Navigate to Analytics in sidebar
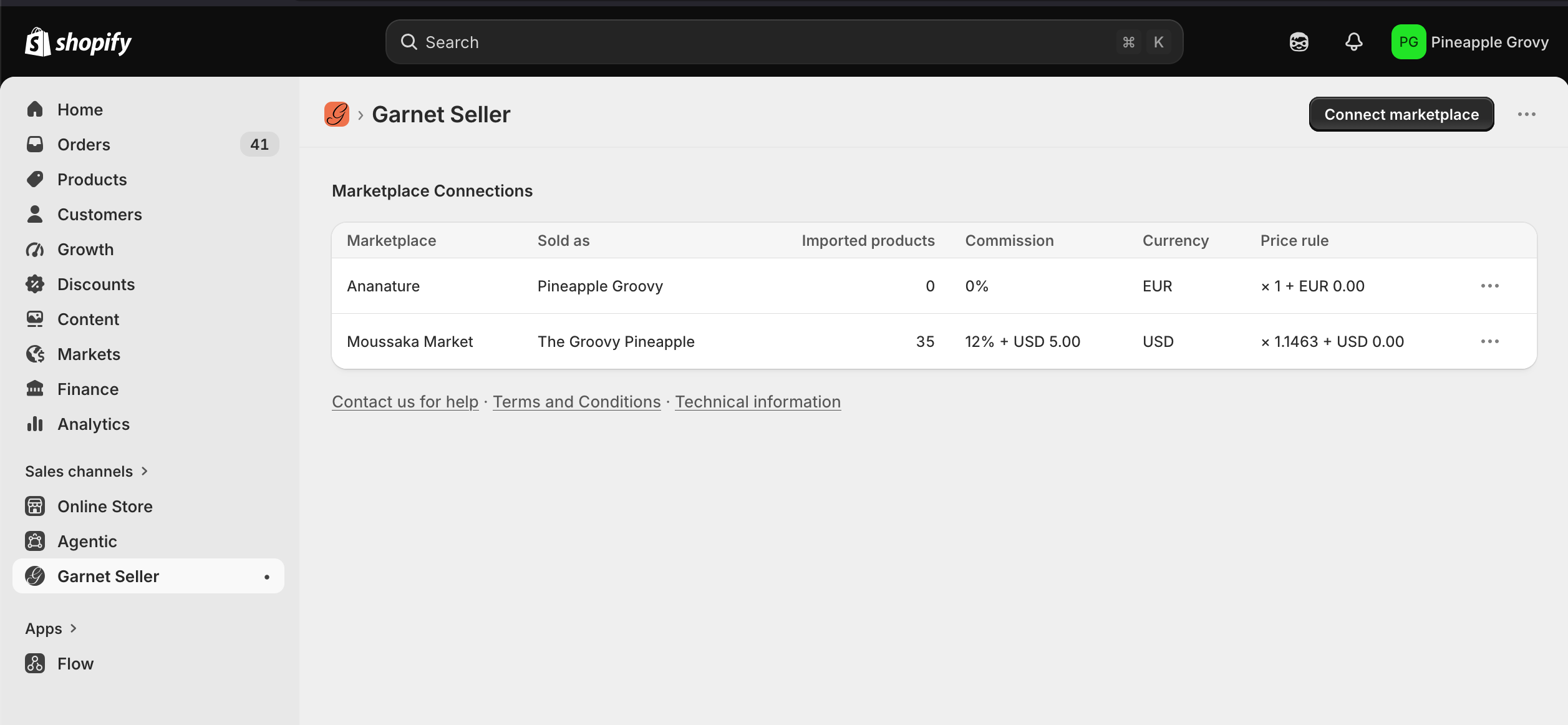 (x=148, y=424)
